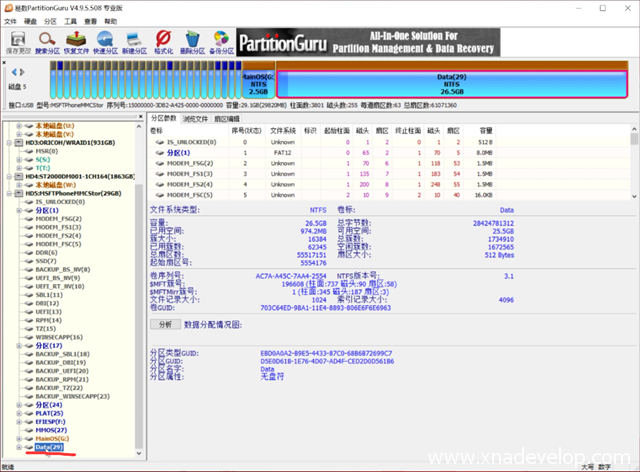The height and width of the screenshot is (472, 640).
Task: Click the Format (格式化) toolbar icon
Action: click(x=164, y=40)
